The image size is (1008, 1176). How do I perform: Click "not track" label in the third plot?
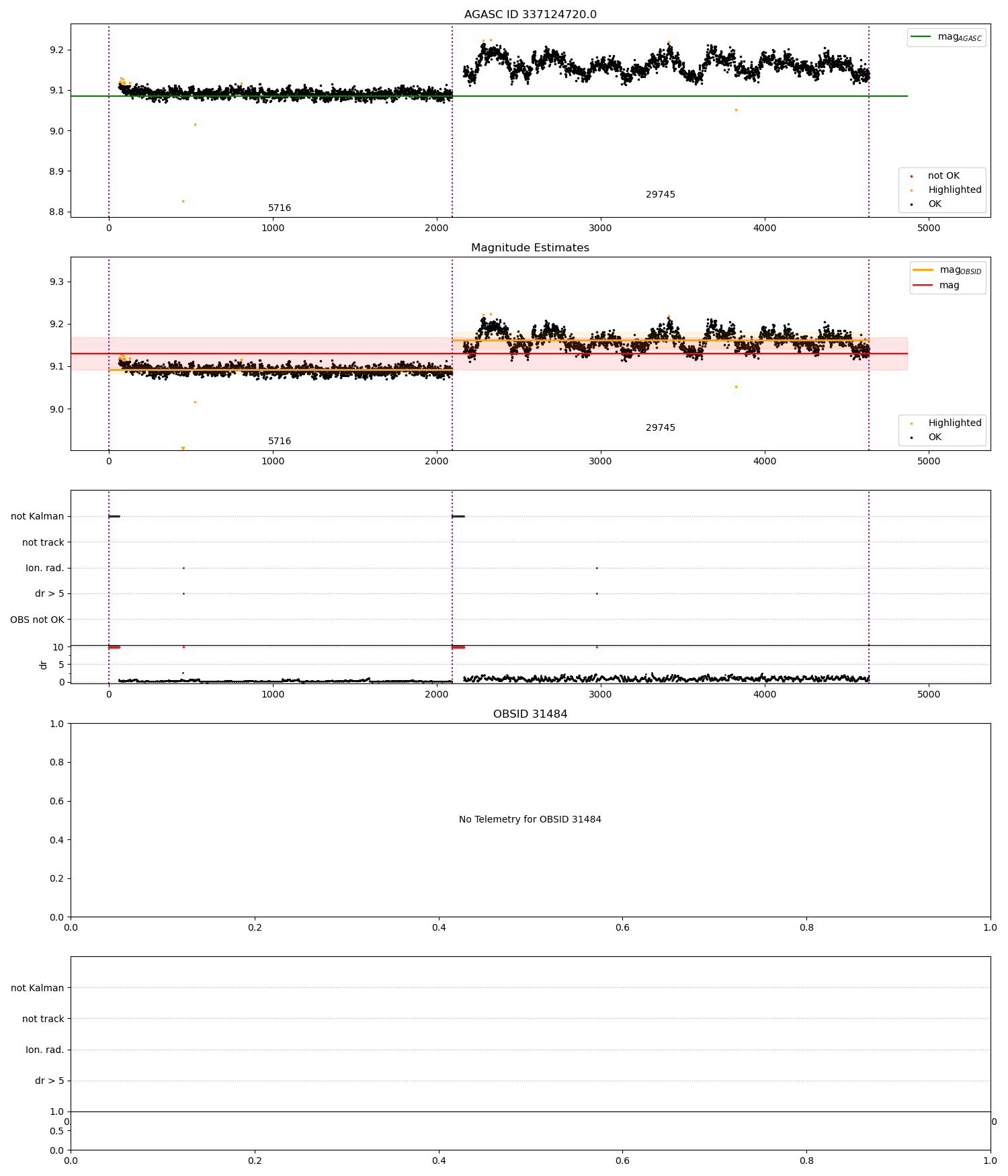coord(43,542)
